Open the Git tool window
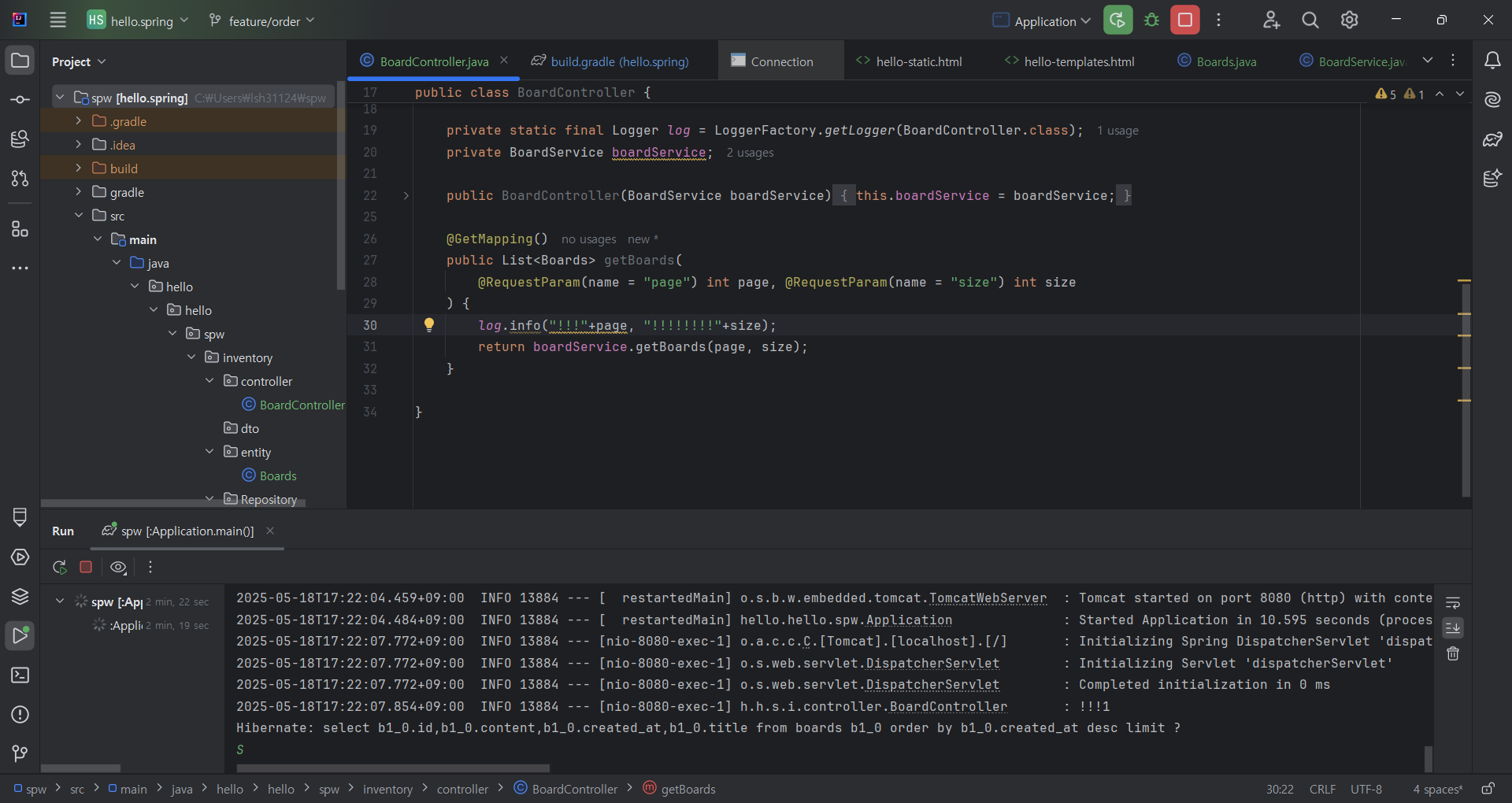Viewport: 1512px width, 803px height. [x=20, y=753]
